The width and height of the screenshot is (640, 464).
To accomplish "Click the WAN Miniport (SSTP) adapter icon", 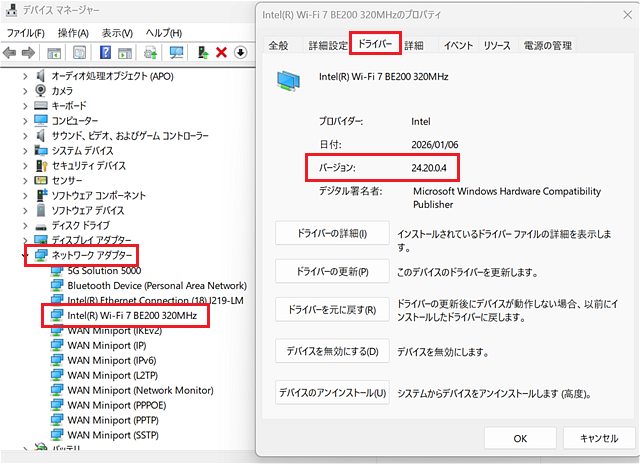I will pos(57,435).
